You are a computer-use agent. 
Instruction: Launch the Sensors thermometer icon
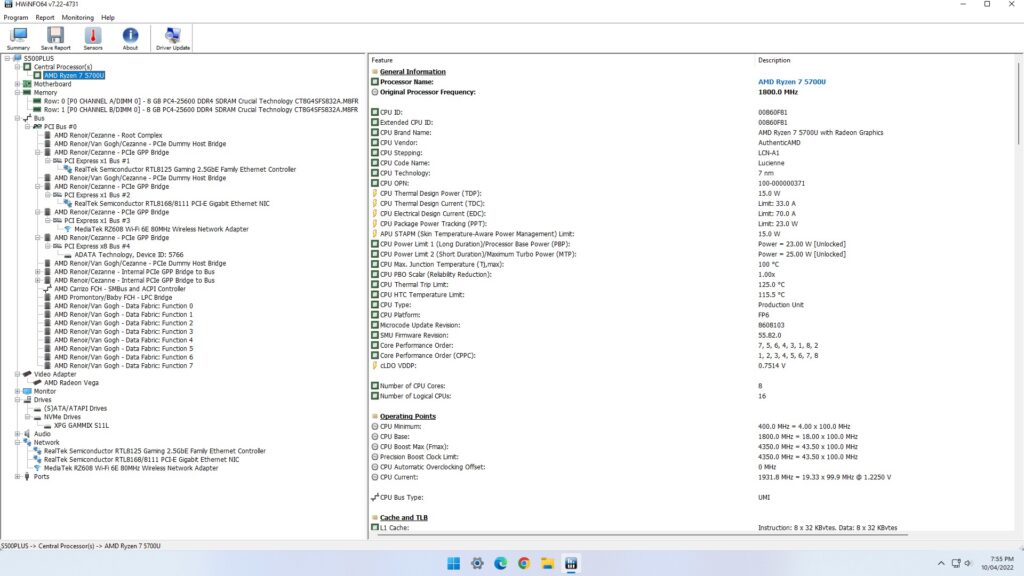92,38
